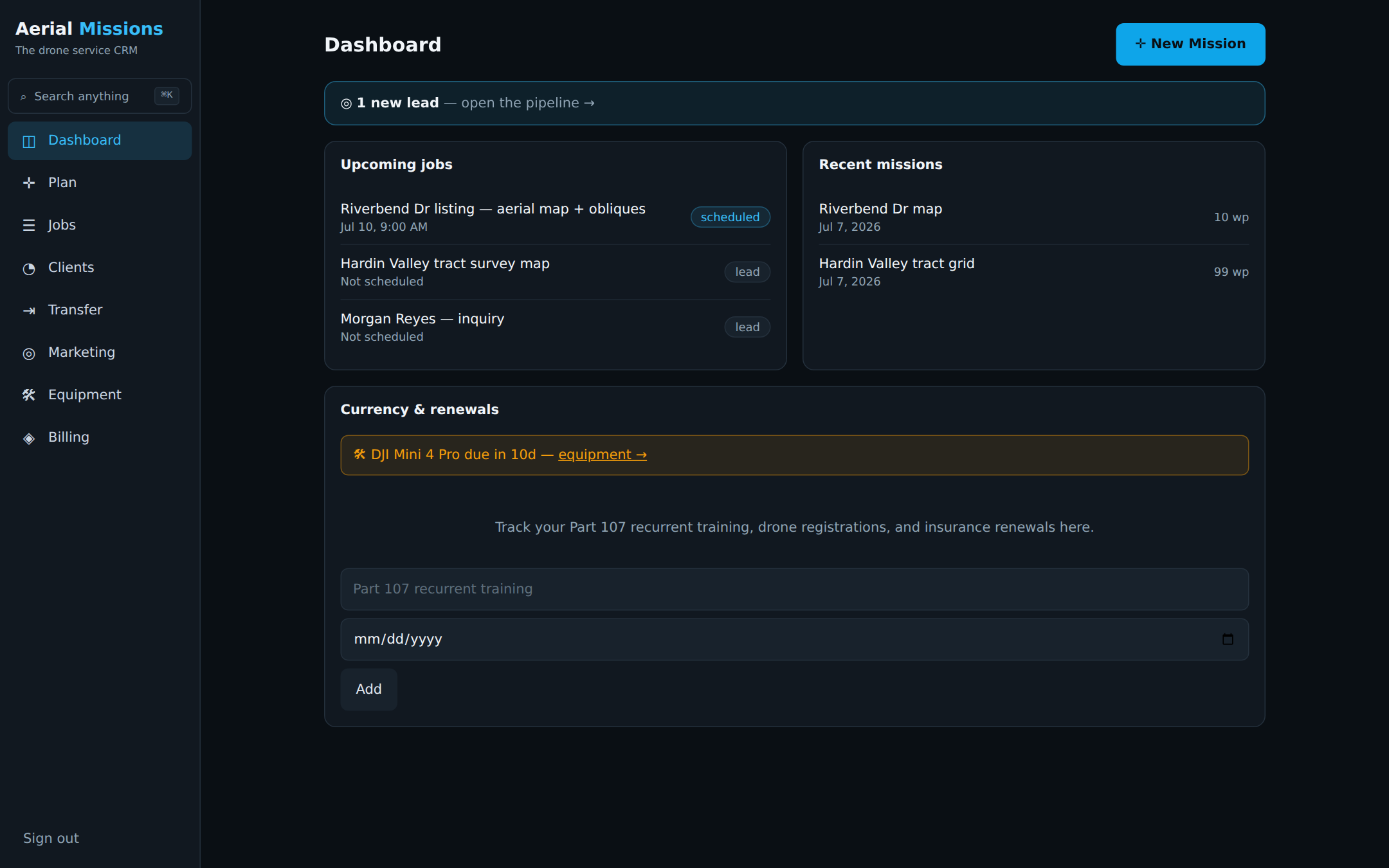The height and width of the screenshot is (868, 1389).
Task: Open the Jobs section
Action: [100, 226]
